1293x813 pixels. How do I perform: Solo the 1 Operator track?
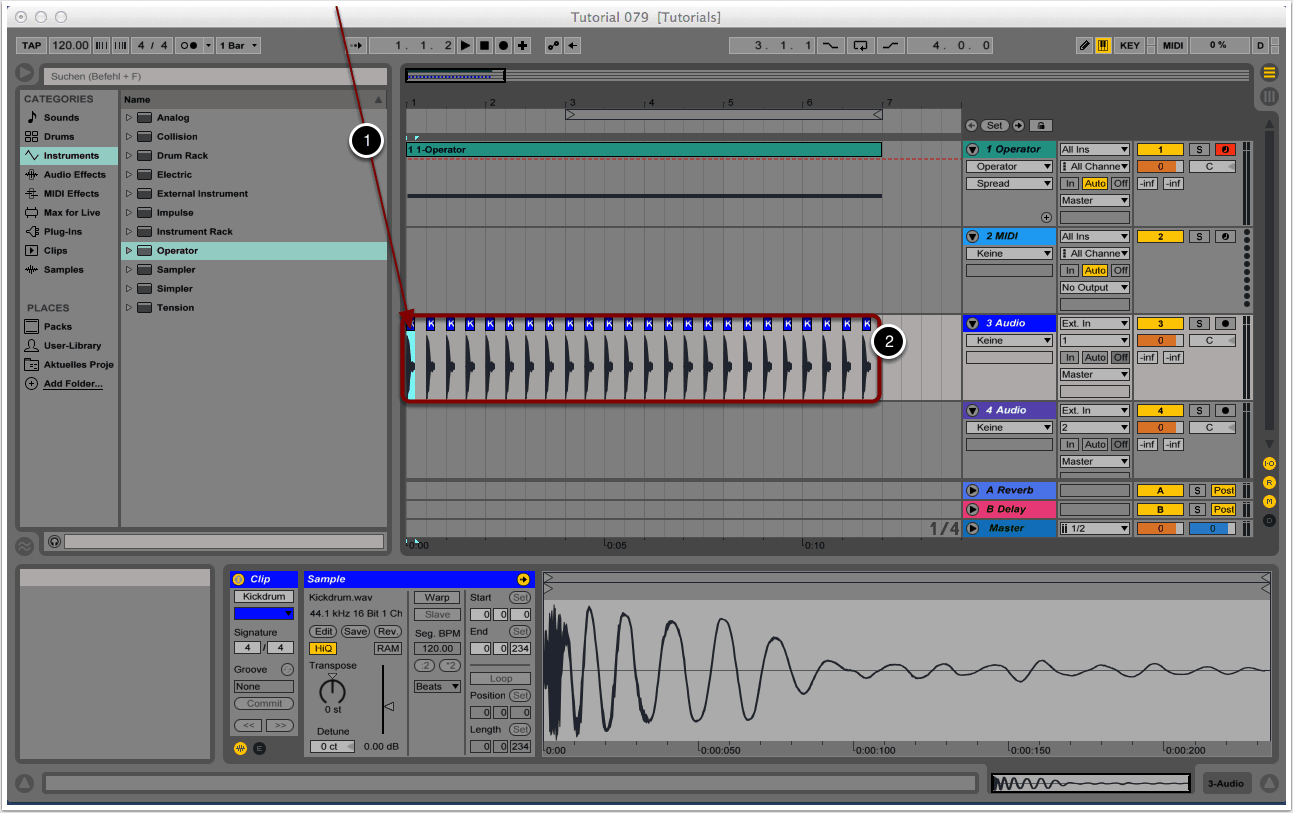coord(1198,150)
